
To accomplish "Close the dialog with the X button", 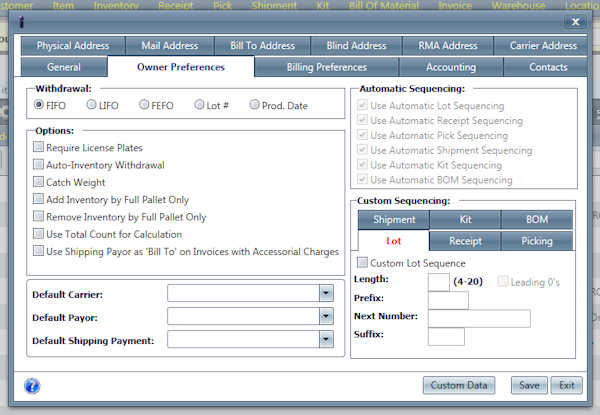I will (574, 20).
